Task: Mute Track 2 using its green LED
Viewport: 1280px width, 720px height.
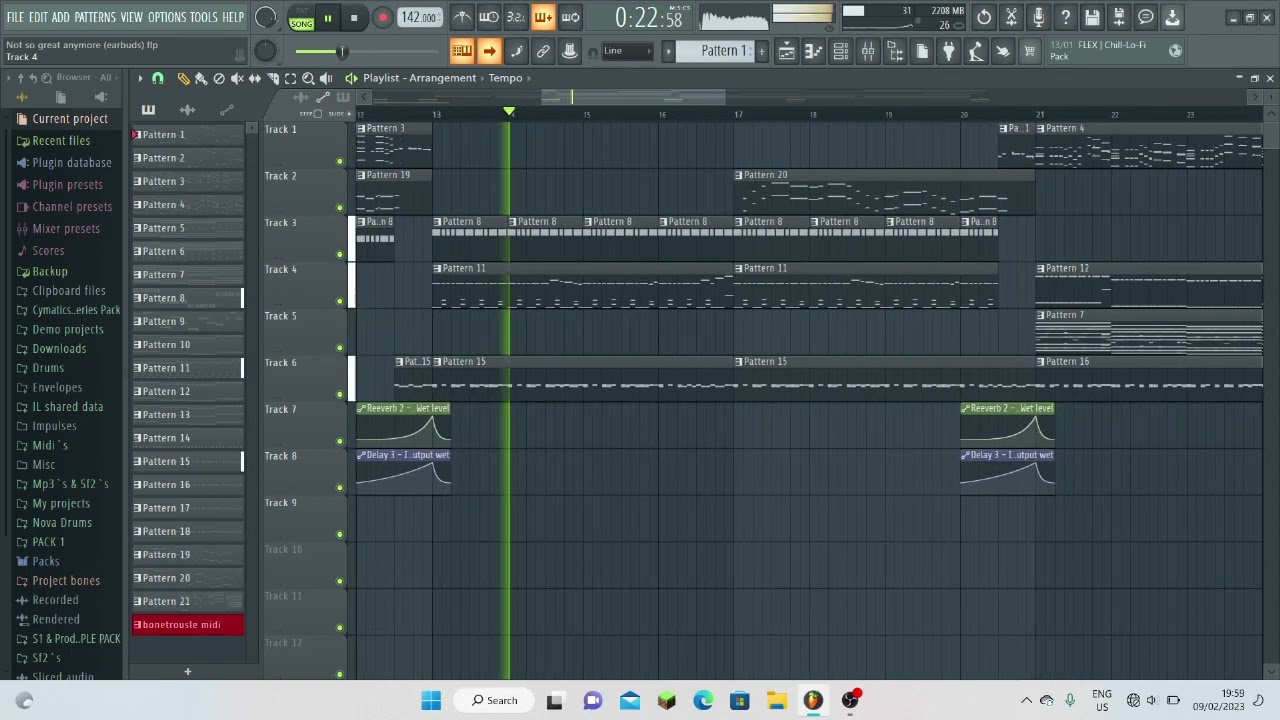Action: tap(340, 208)
